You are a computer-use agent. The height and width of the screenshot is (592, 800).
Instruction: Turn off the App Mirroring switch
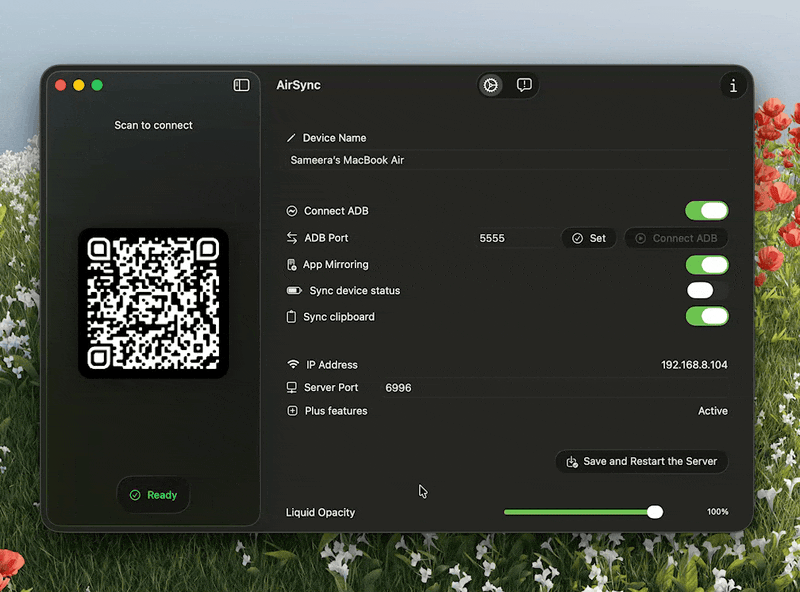706,265
